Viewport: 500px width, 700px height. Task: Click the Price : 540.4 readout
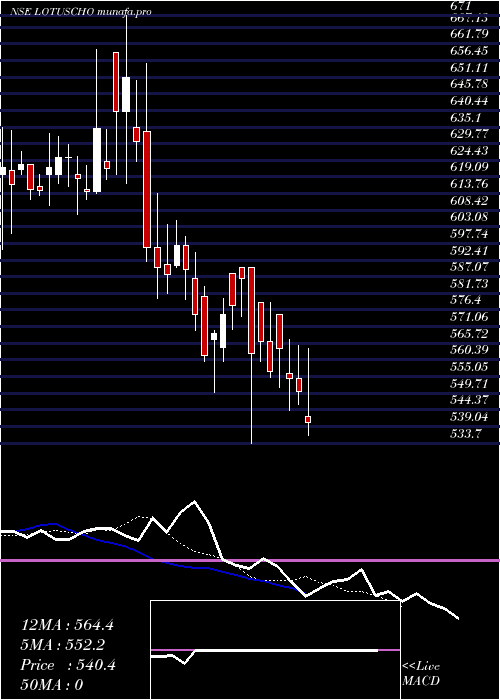(68, 665)
